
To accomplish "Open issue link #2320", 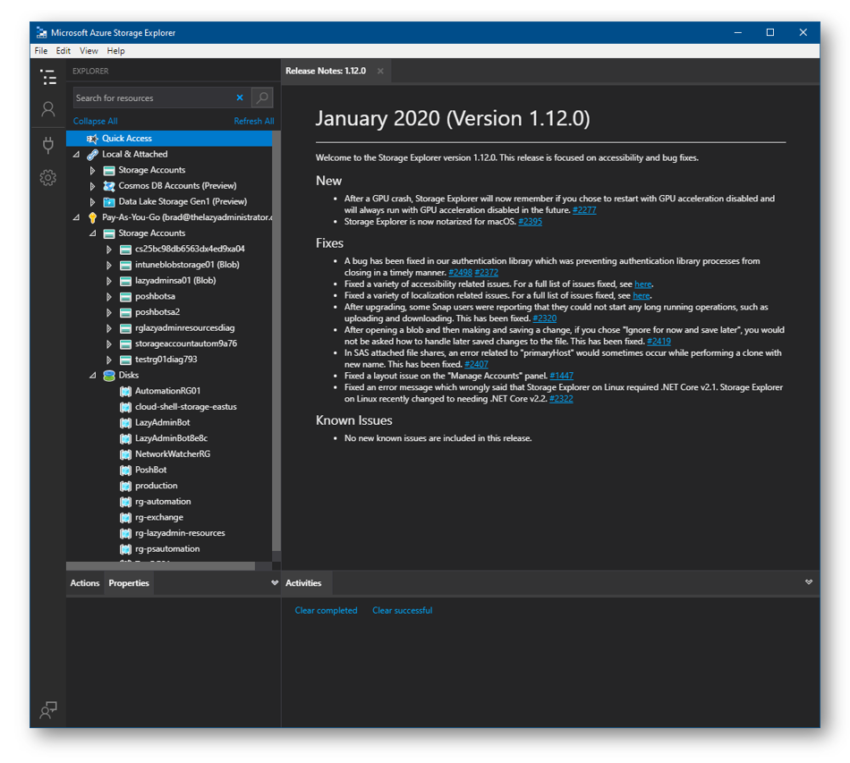I will pos(544,319).
